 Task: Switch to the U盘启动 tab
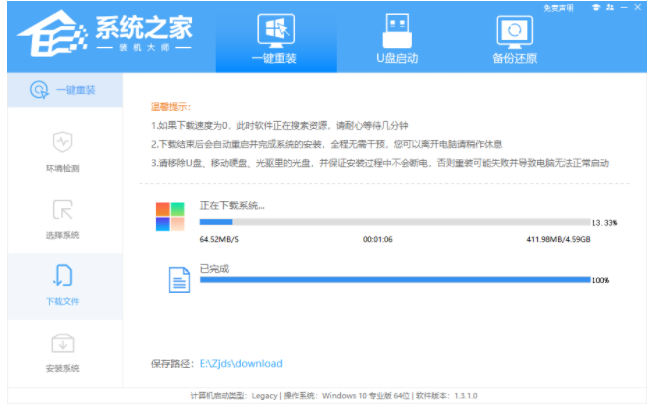tap(398, 38)
